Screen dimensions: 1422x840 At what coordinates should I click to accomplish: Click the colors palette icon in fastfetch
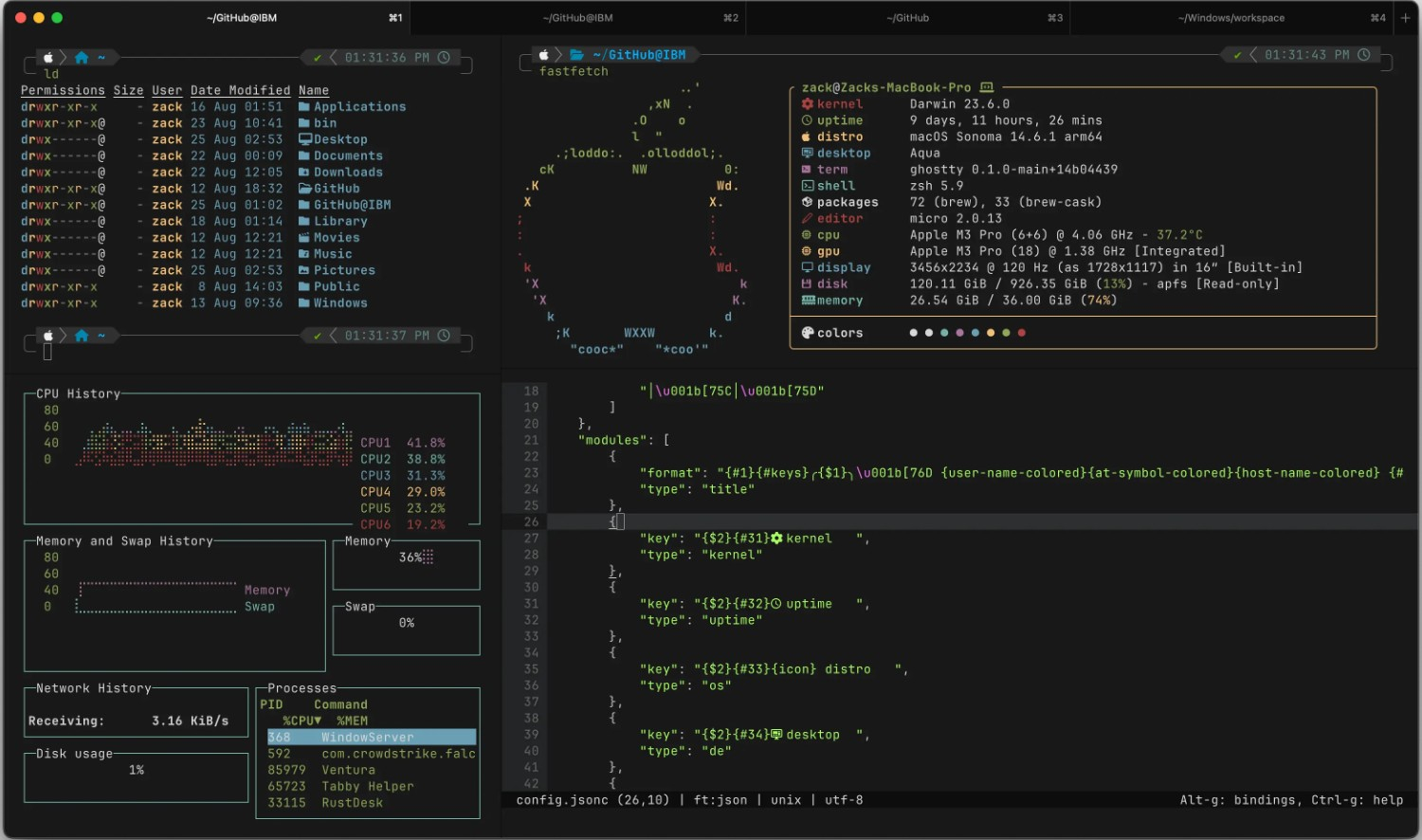click(x=808, y=333)
